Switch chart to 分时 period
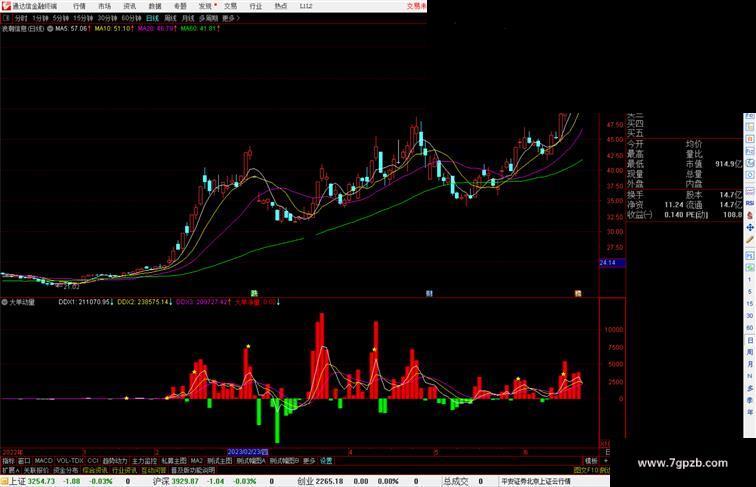 tap(21, 18)
